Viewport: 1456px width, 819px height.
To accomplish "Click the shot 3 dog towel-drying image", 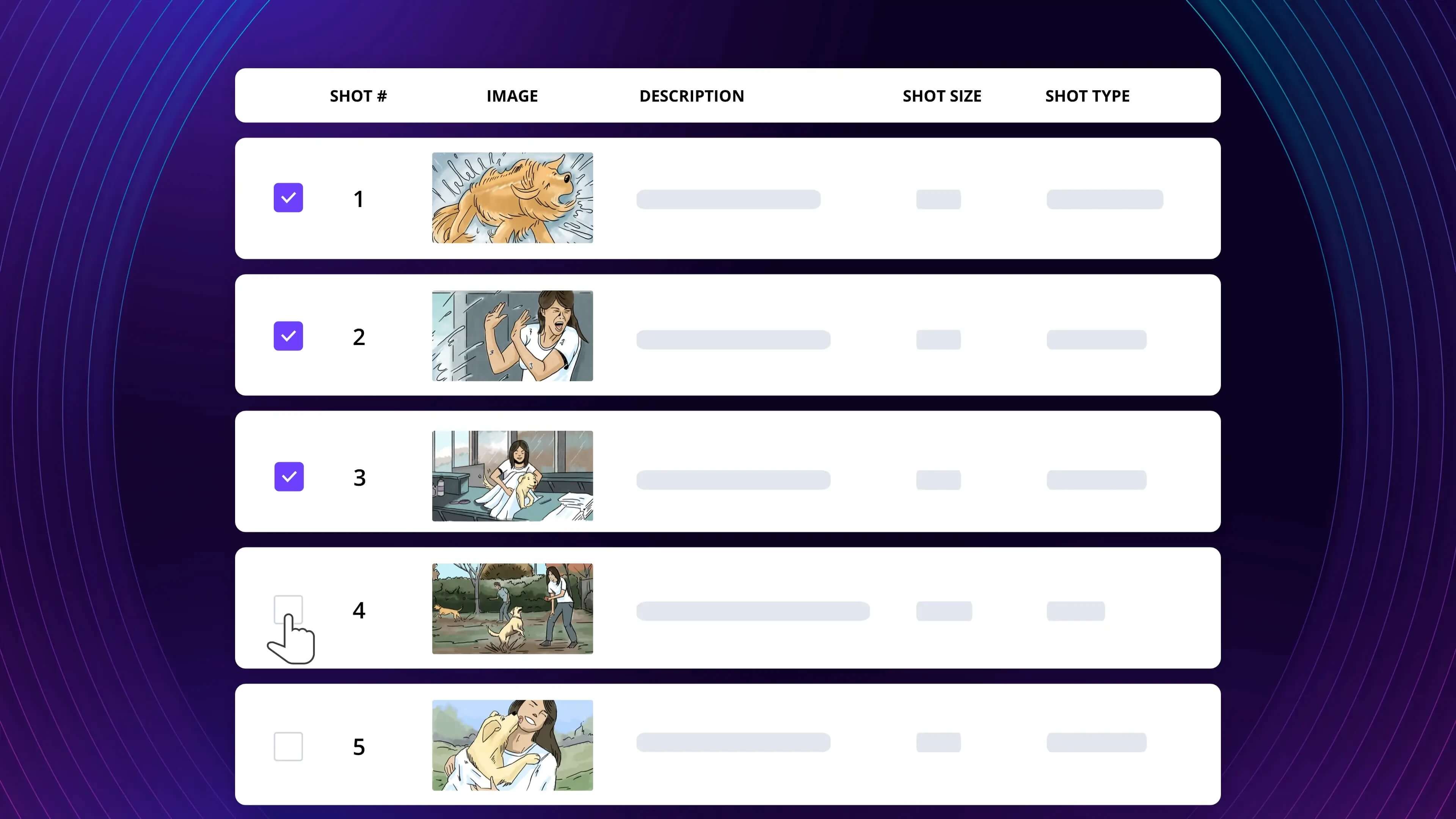I will click(512, 476).
